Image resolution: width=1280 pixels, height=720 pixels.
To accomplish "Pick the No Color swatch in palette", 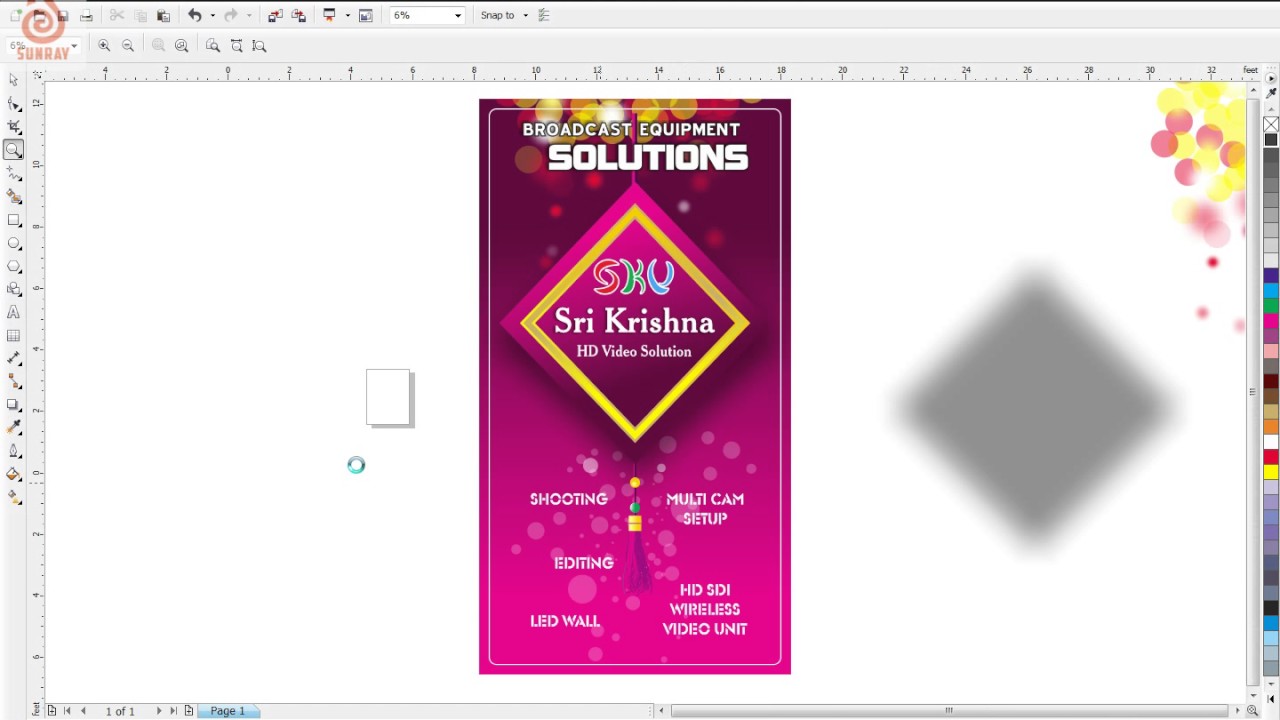I will pyautogui.click(x=1271, y=125).
